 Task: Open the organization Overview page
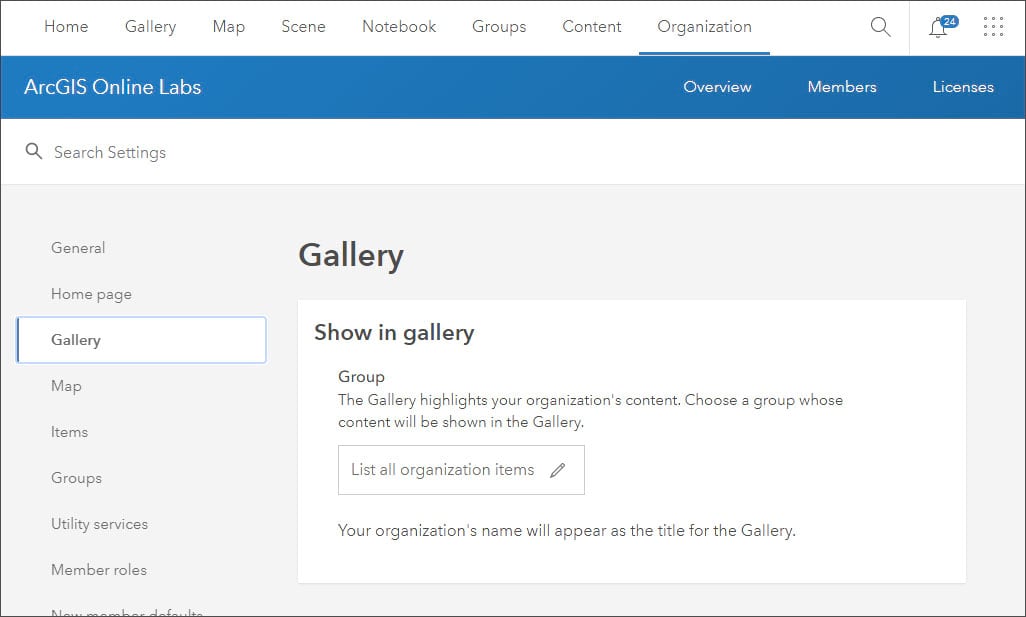[x=717, y=87]
